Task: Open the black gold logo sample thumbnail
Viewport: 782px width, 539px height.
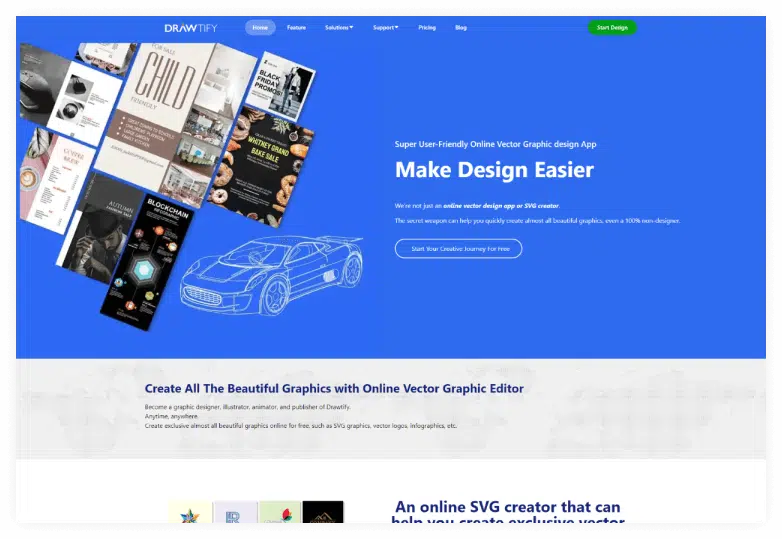Action: point(323,512)
